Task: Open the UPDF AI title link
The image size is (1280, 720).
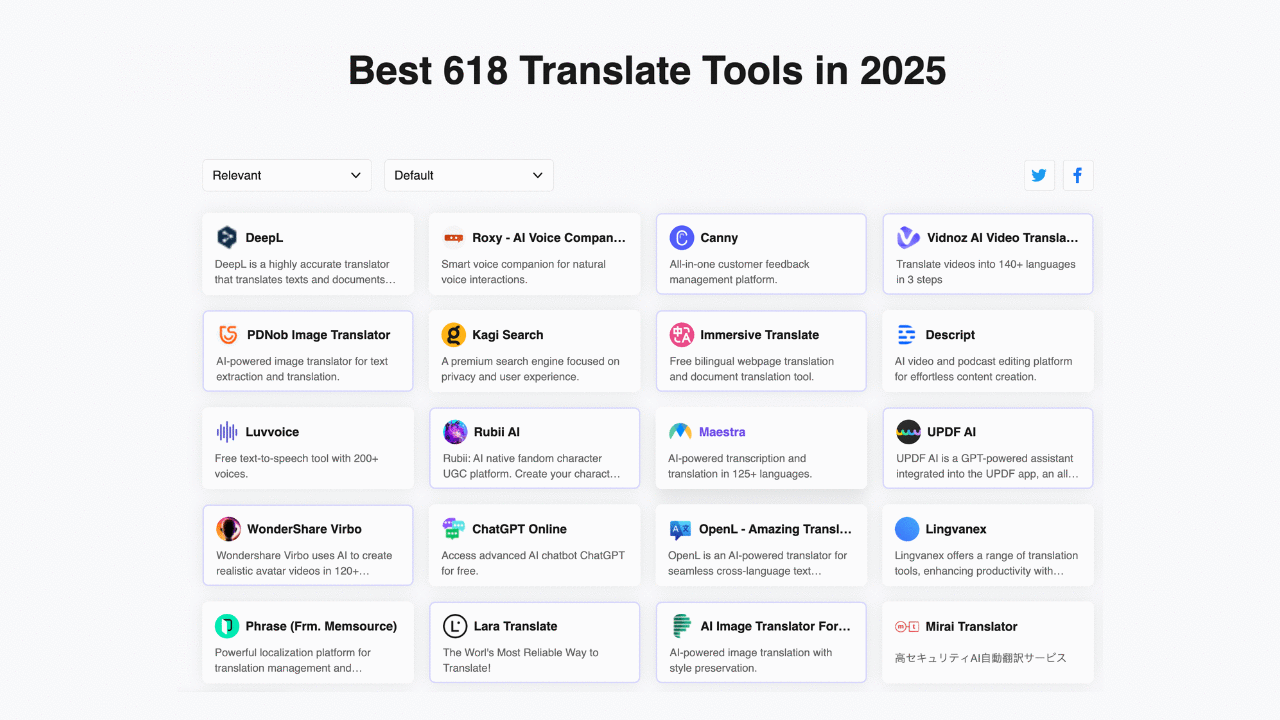Action: point(951,432)
